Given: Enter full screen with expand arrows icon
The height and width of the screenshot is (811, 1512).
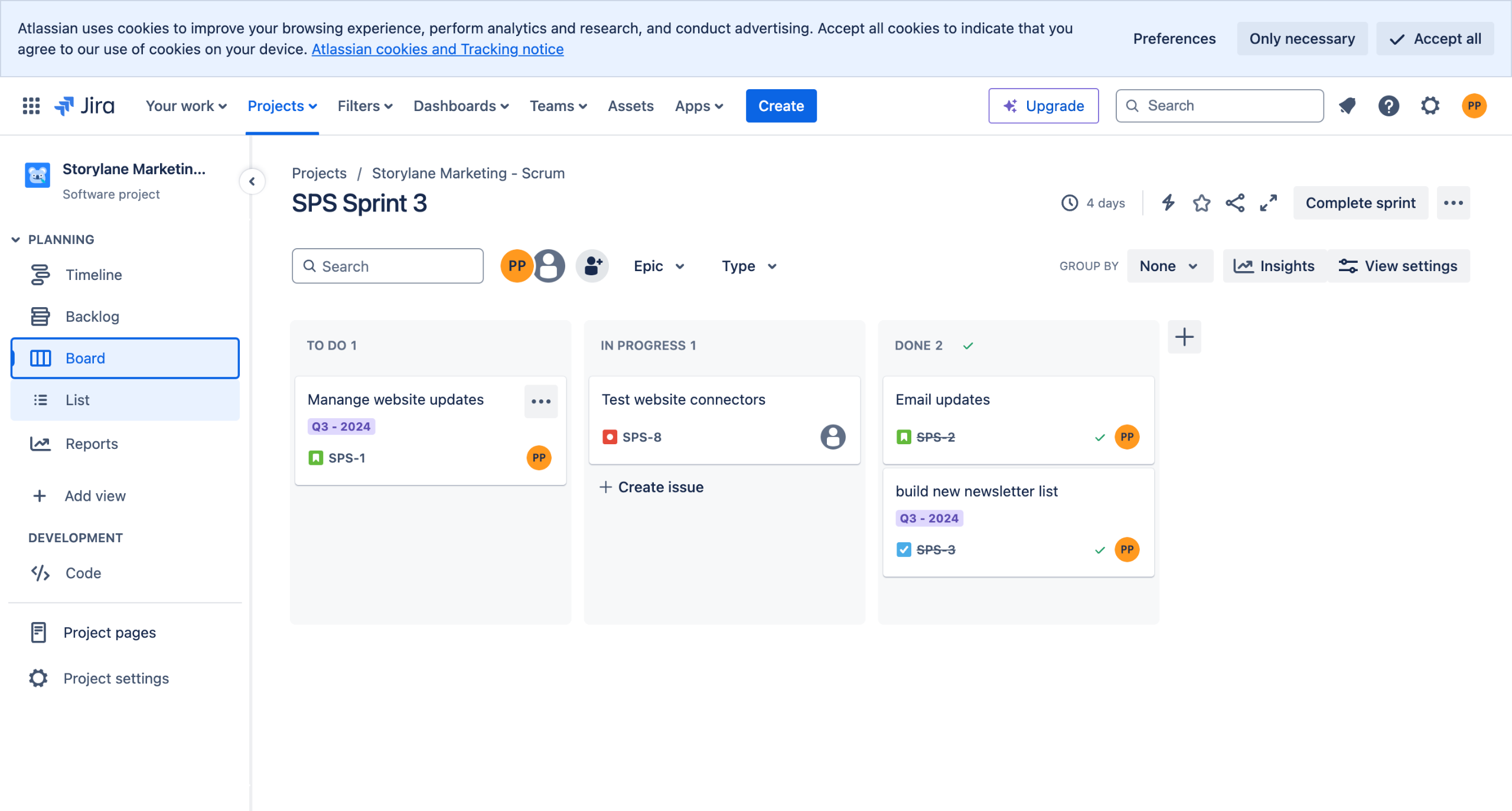Looking at the screenshot, I should click(1268, 203).
